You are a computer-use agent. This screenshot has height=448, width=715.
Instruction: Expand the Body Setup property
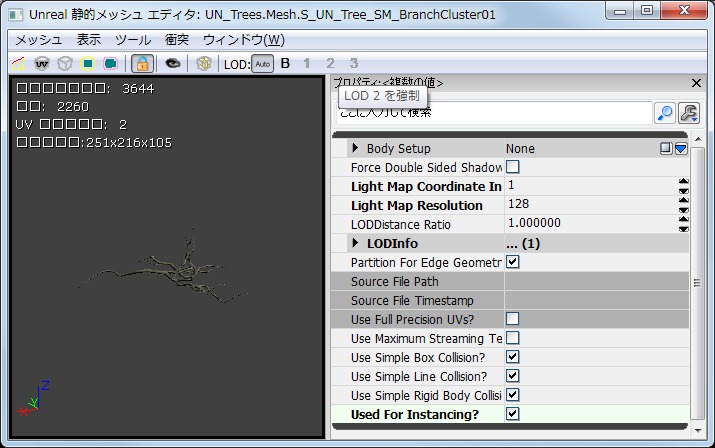tap(355, 148)
